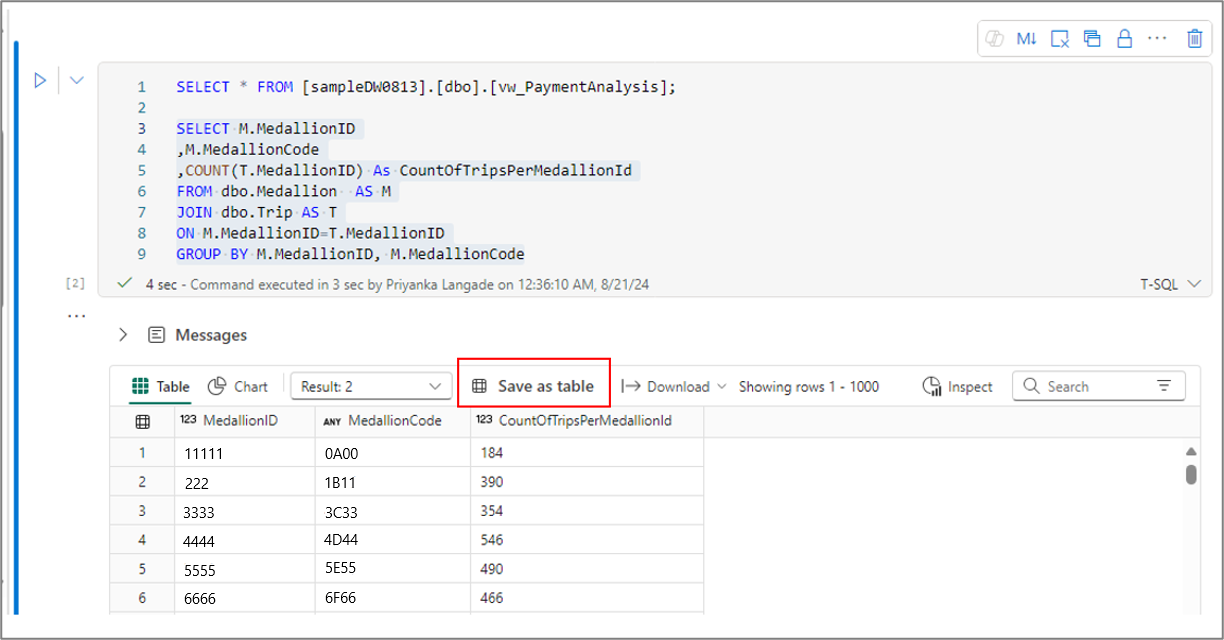1224x640 pixels.
Task: Click the cell containing 3333
Action: pyautogui.click(x=244, y=511)
